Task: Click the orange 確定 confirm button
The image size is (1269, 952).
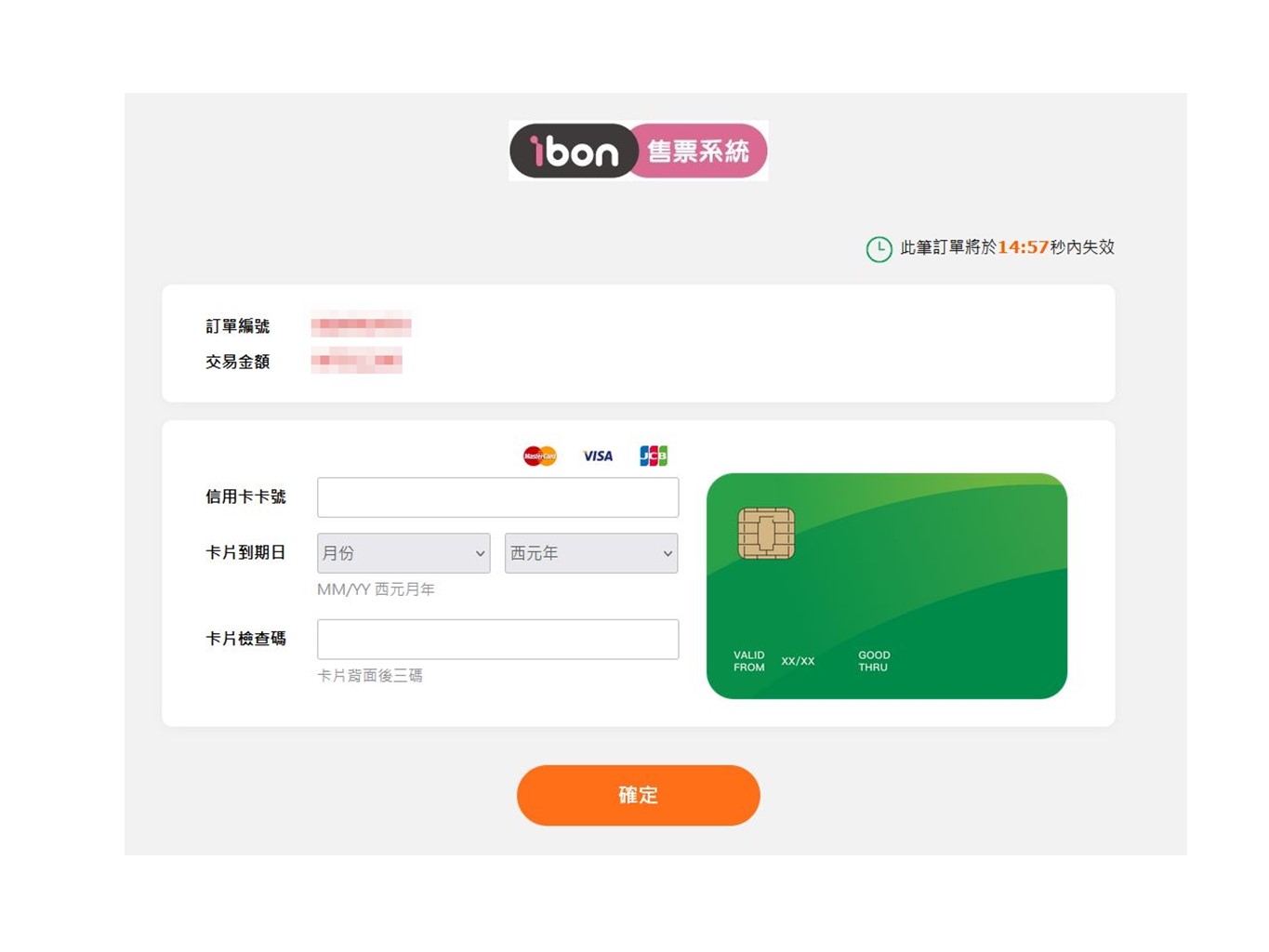Action: click(x=638, y=795)
